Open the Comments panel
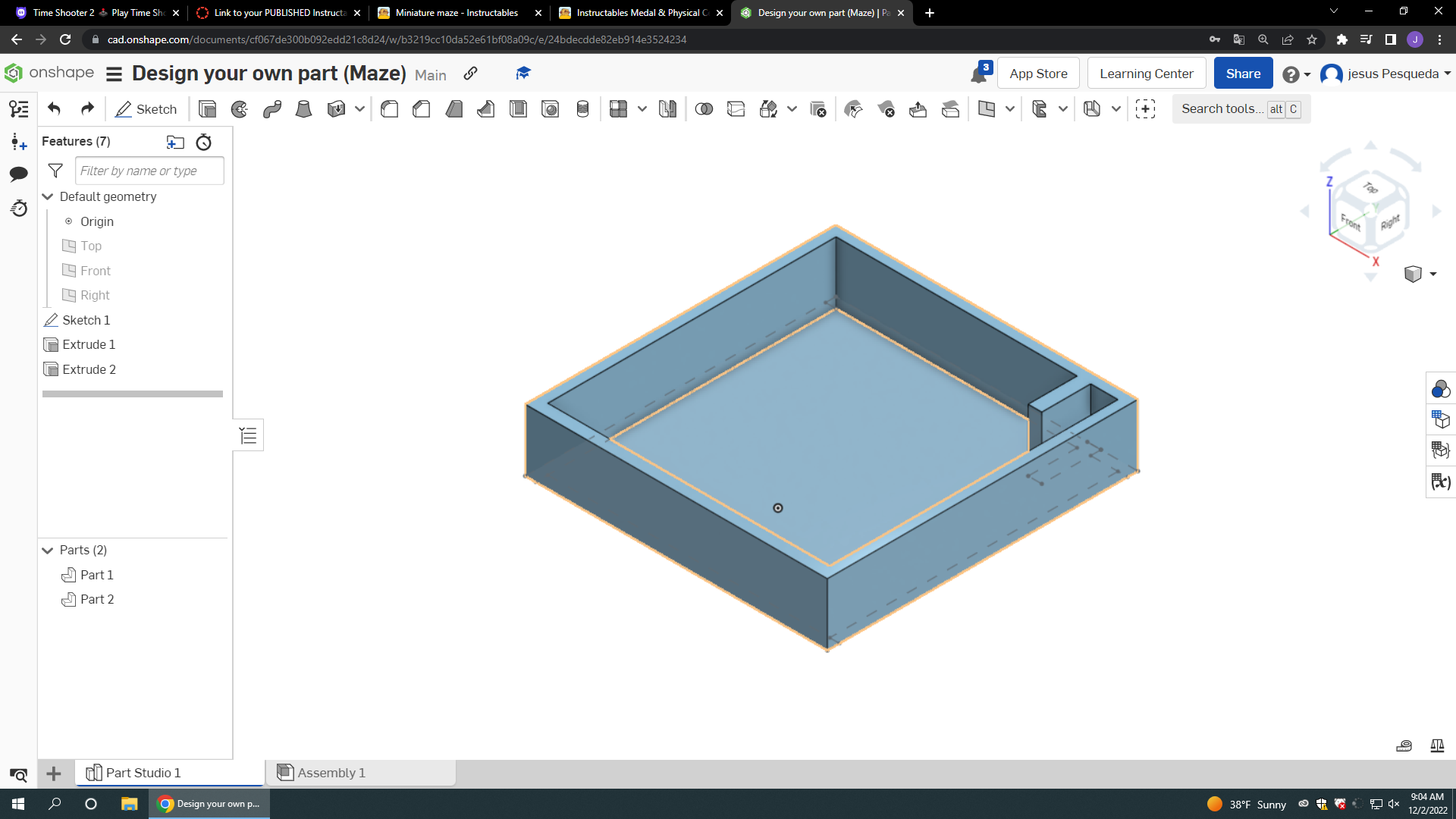The width and height of the screenshot is (1456, 819). pyautogui.click(x=19, y=174)
